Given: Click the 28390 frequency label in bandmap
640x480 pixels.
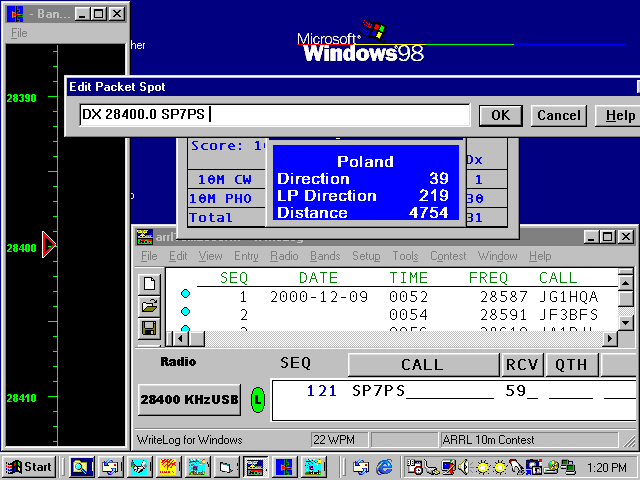Looking at the screenshot, I should click(x=22, y=98).
